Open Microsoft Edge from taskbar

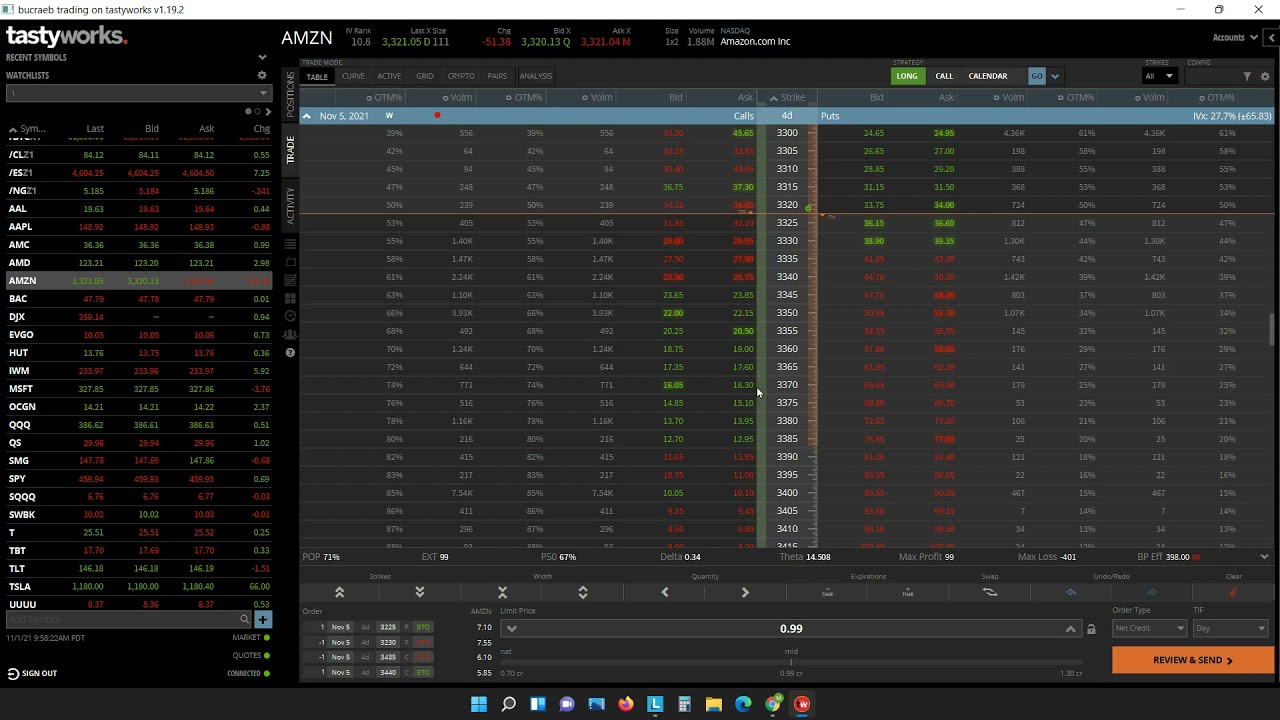pos(743,704)
